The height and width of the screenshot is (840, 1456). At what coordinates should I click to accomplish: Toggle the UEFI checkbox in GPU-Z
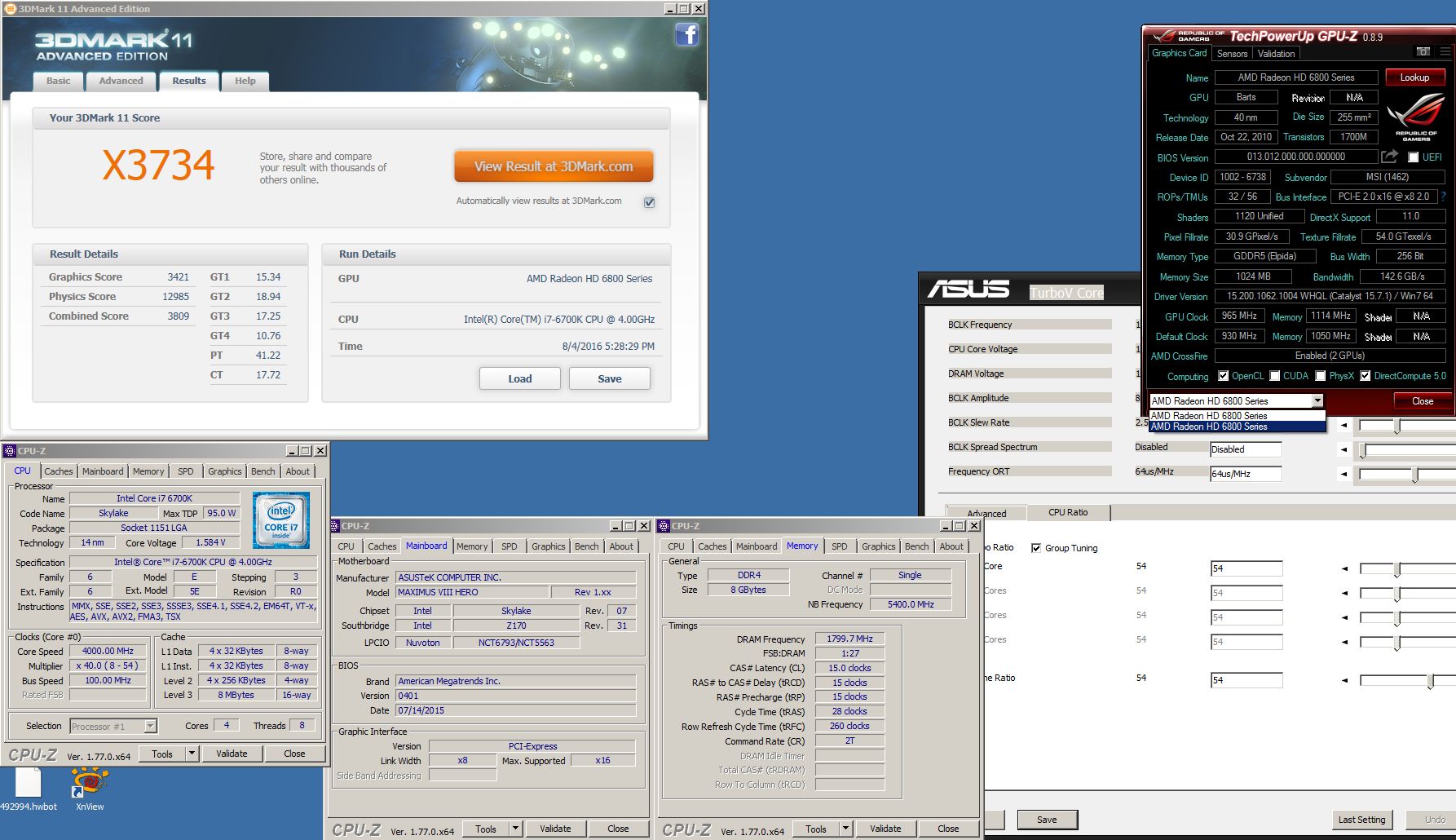pos(1413,157)
